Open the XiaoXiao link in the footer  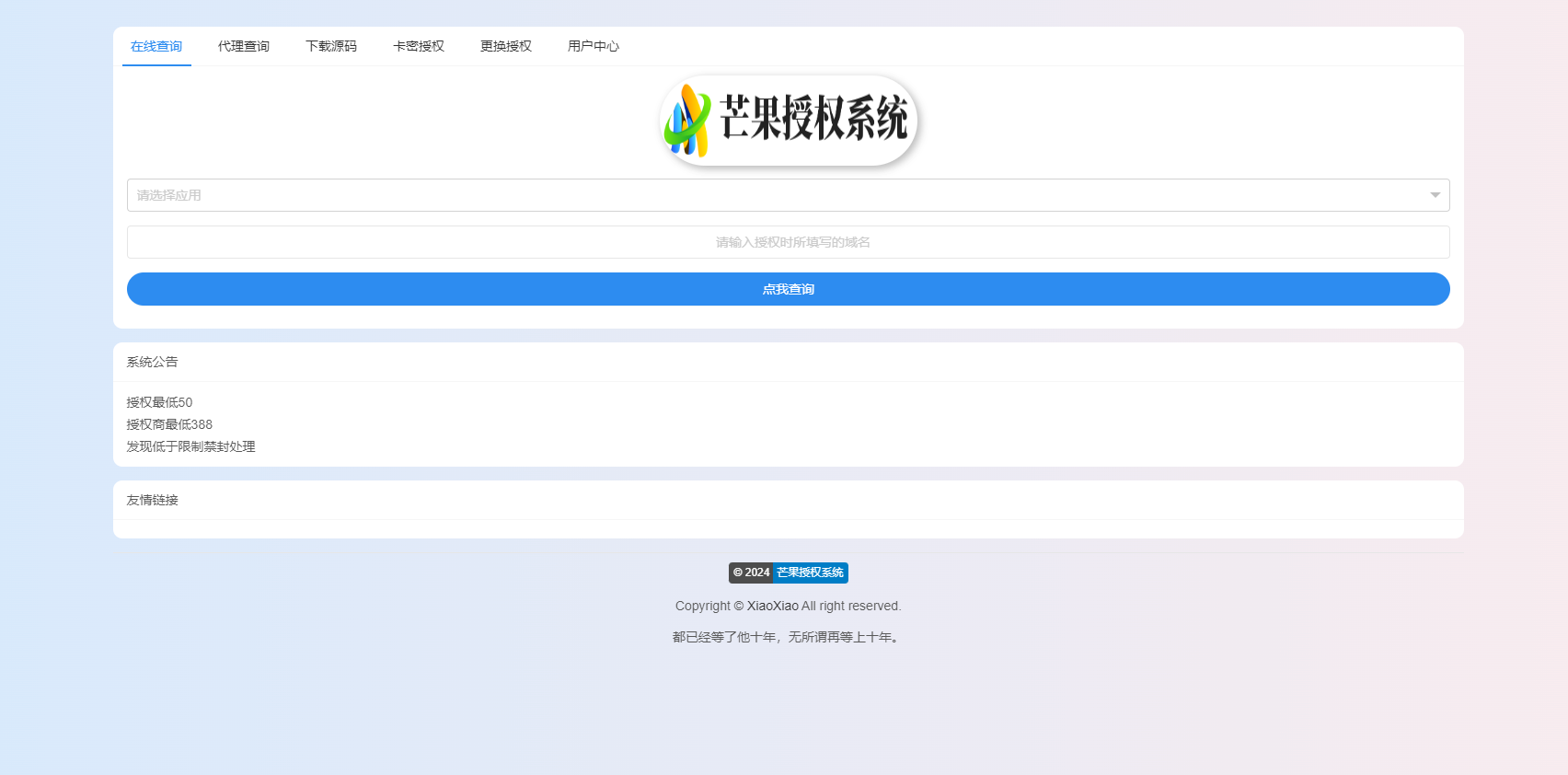click(772, 606)
